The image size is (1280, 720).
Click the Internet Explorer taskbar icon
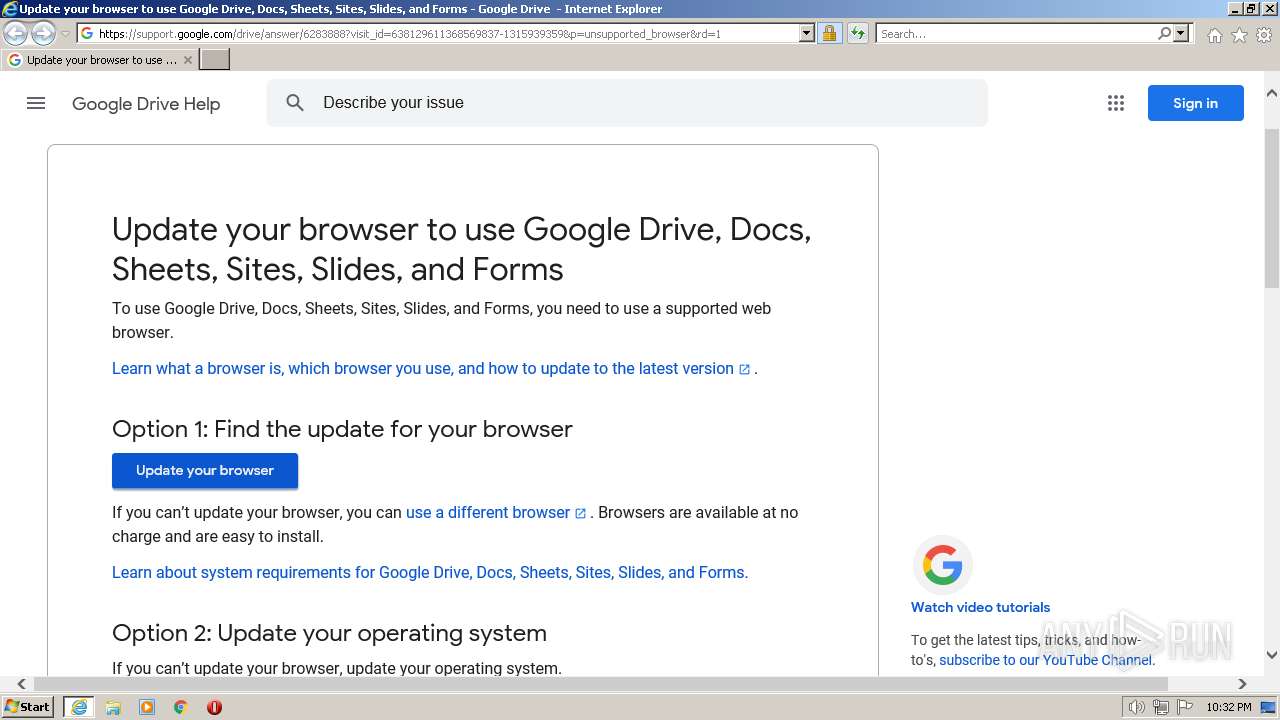tap(79, 707)
